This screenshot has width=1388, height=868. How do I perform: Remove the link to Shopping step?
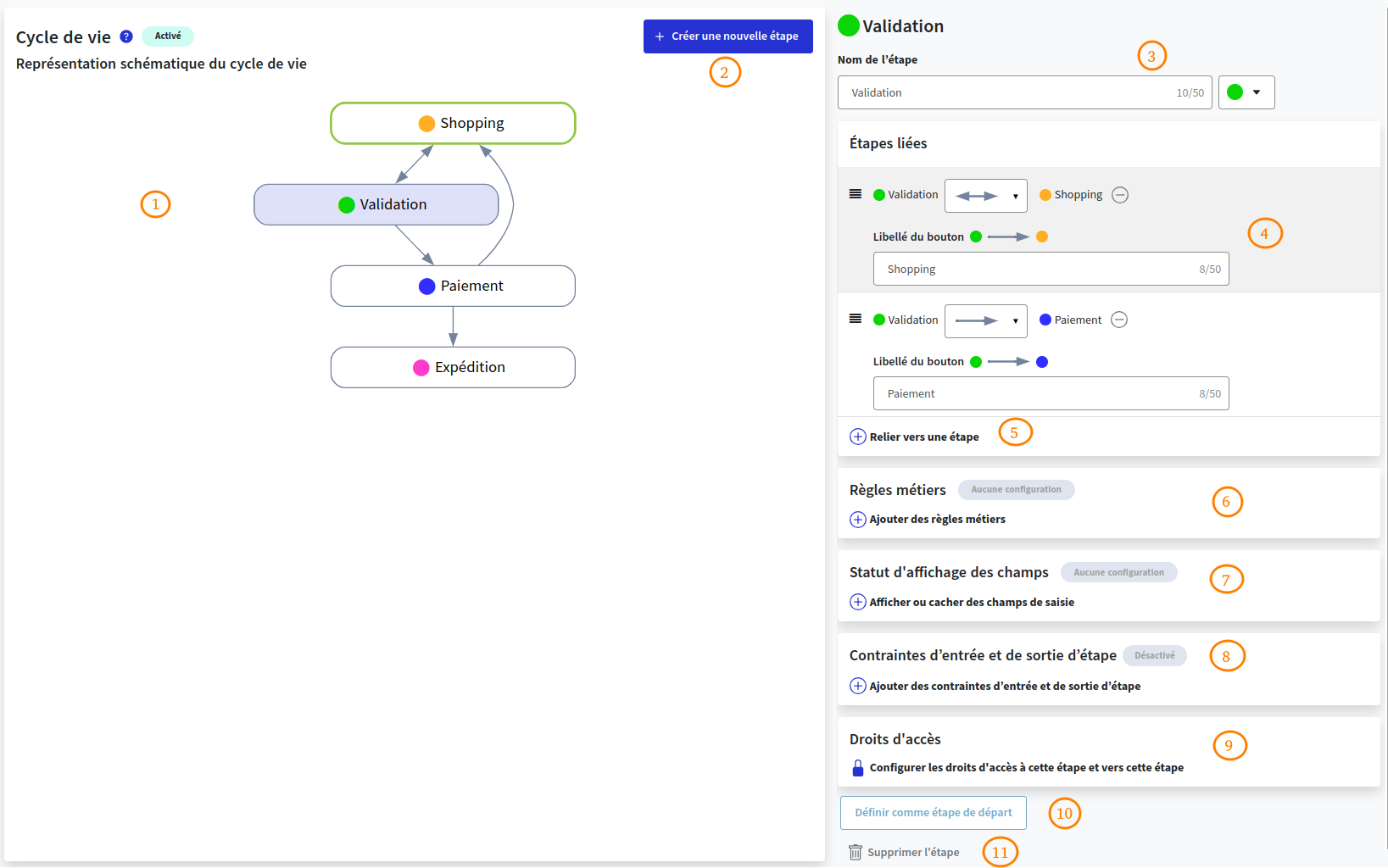point(1119,194)
